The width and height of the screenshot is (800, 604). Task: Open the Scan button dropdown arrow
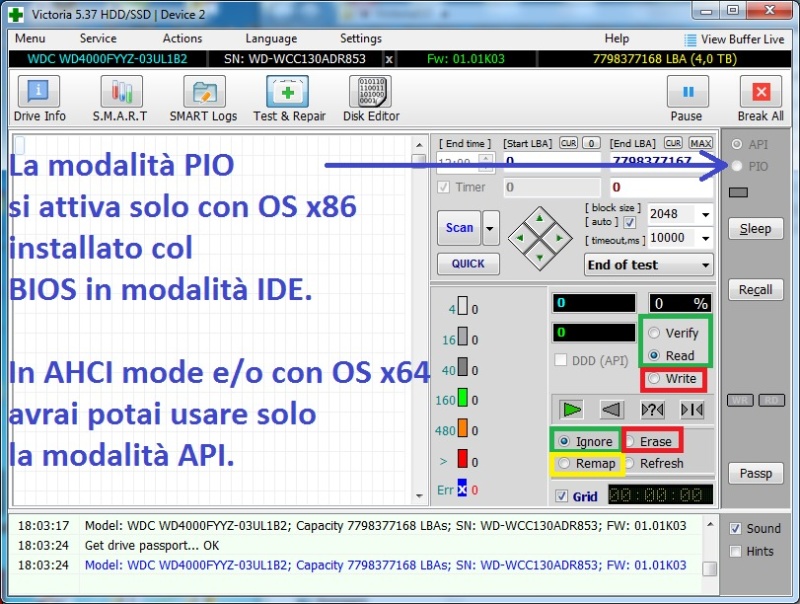pos(490,228)
